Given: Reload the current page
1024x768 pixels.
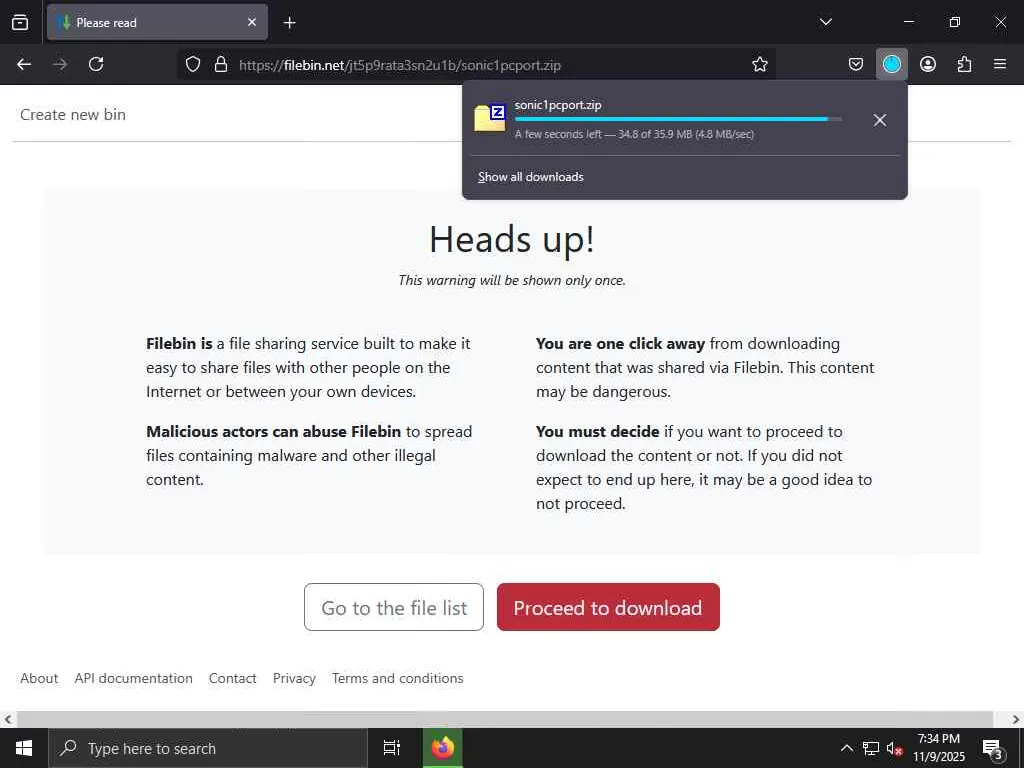Looking at the screenshot, I should point(96,64).
